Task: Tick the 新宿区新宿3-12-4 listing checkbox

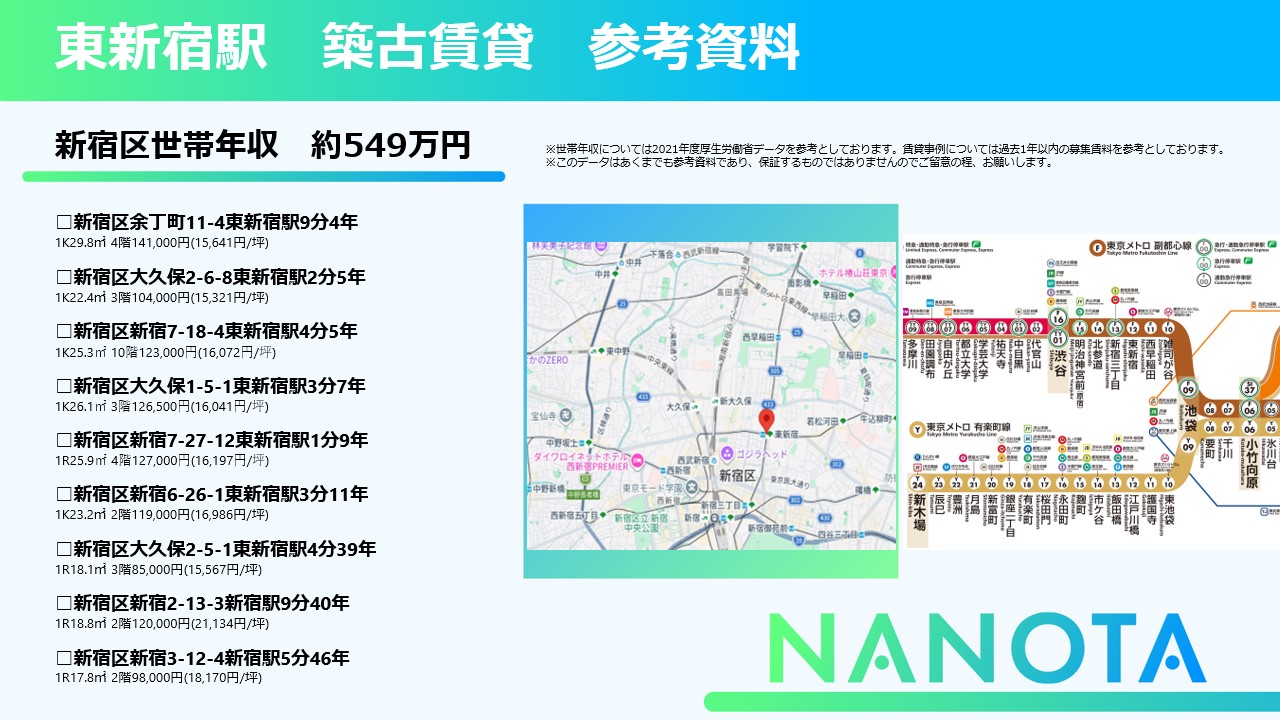Action: click(x=64, y=658)
